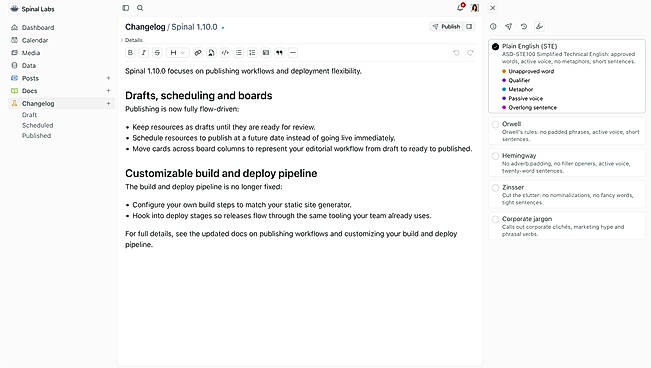651x368 pixels.
Task: Apply strikethrough formatting
Action: (x=157, y=53)
